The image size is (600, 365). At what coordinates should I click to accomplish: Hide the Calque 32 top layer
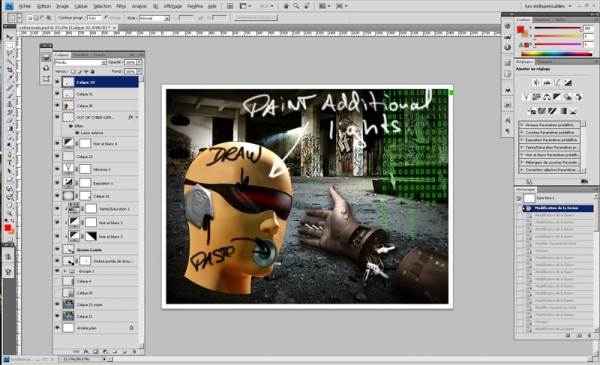click(x=57, y=82)
